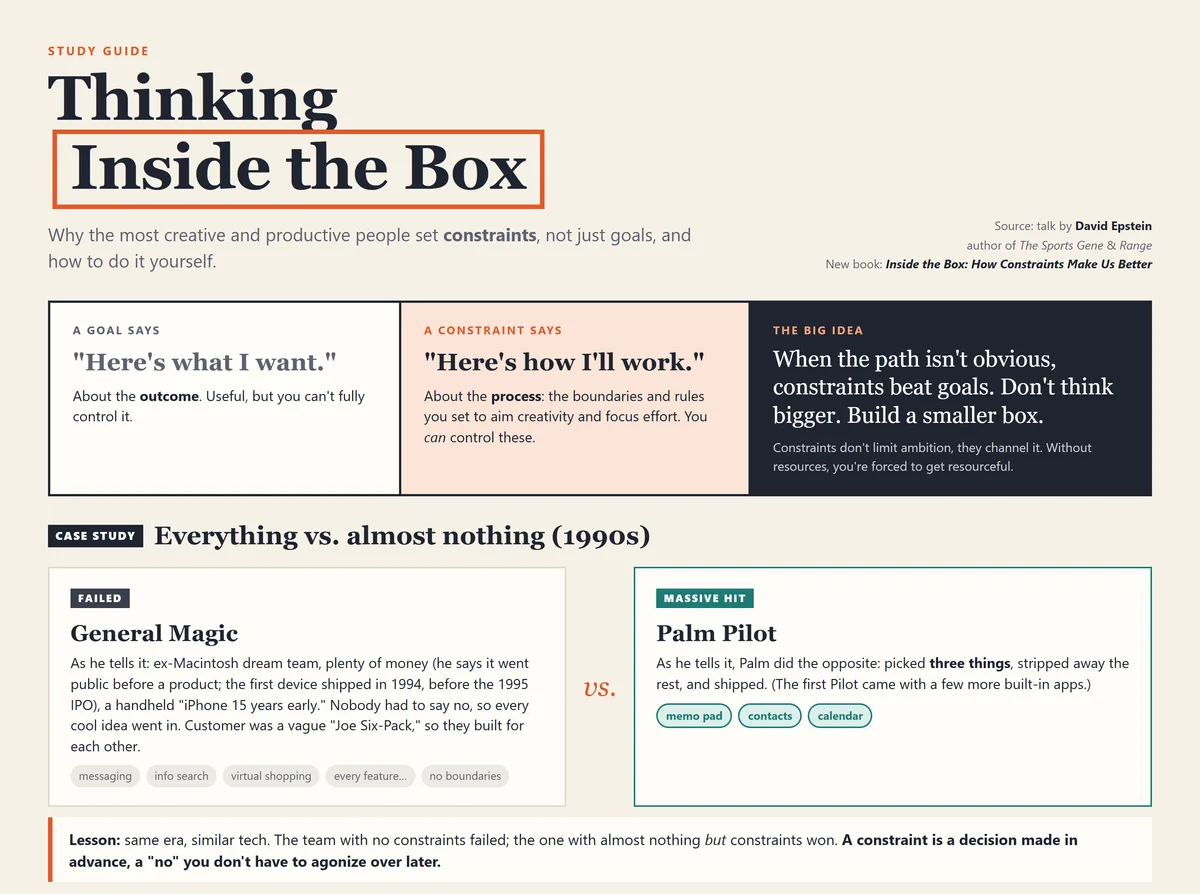Click the STUDY GUIDE label
This screenshot has height=894, width=1200.
(98, 51)
